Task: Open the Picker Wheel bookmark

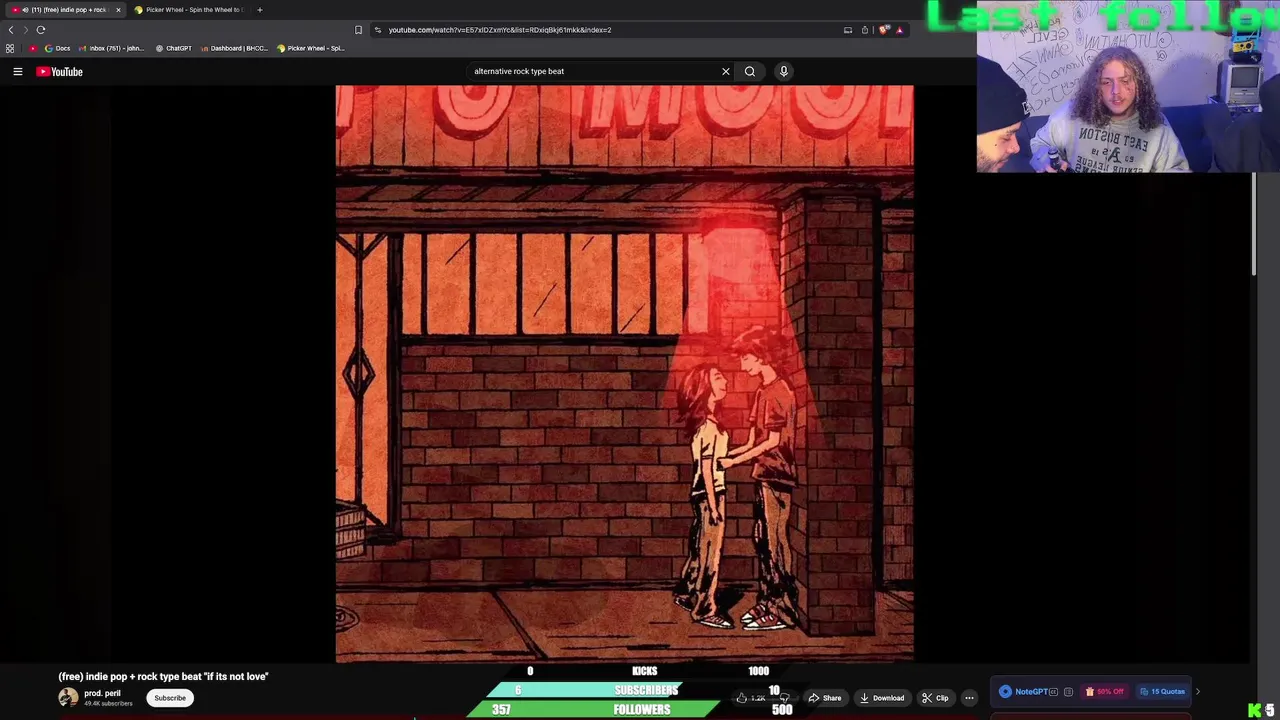Action: 310,48
